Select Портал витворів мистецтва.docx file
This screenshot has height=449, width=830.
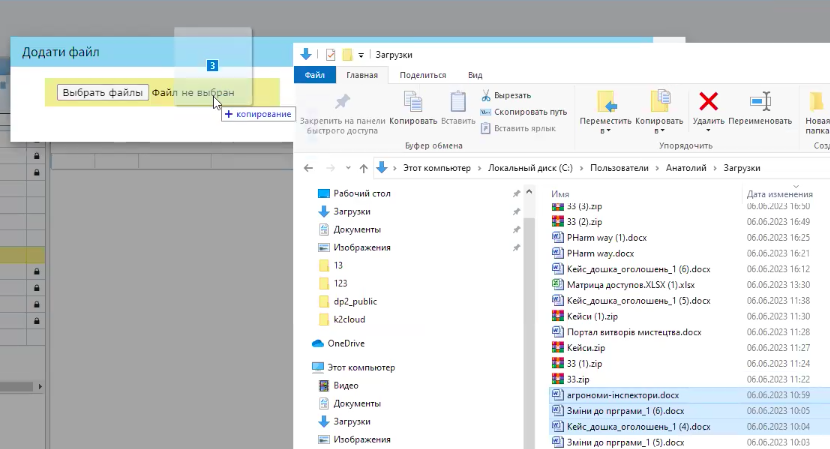click(634, 332)
